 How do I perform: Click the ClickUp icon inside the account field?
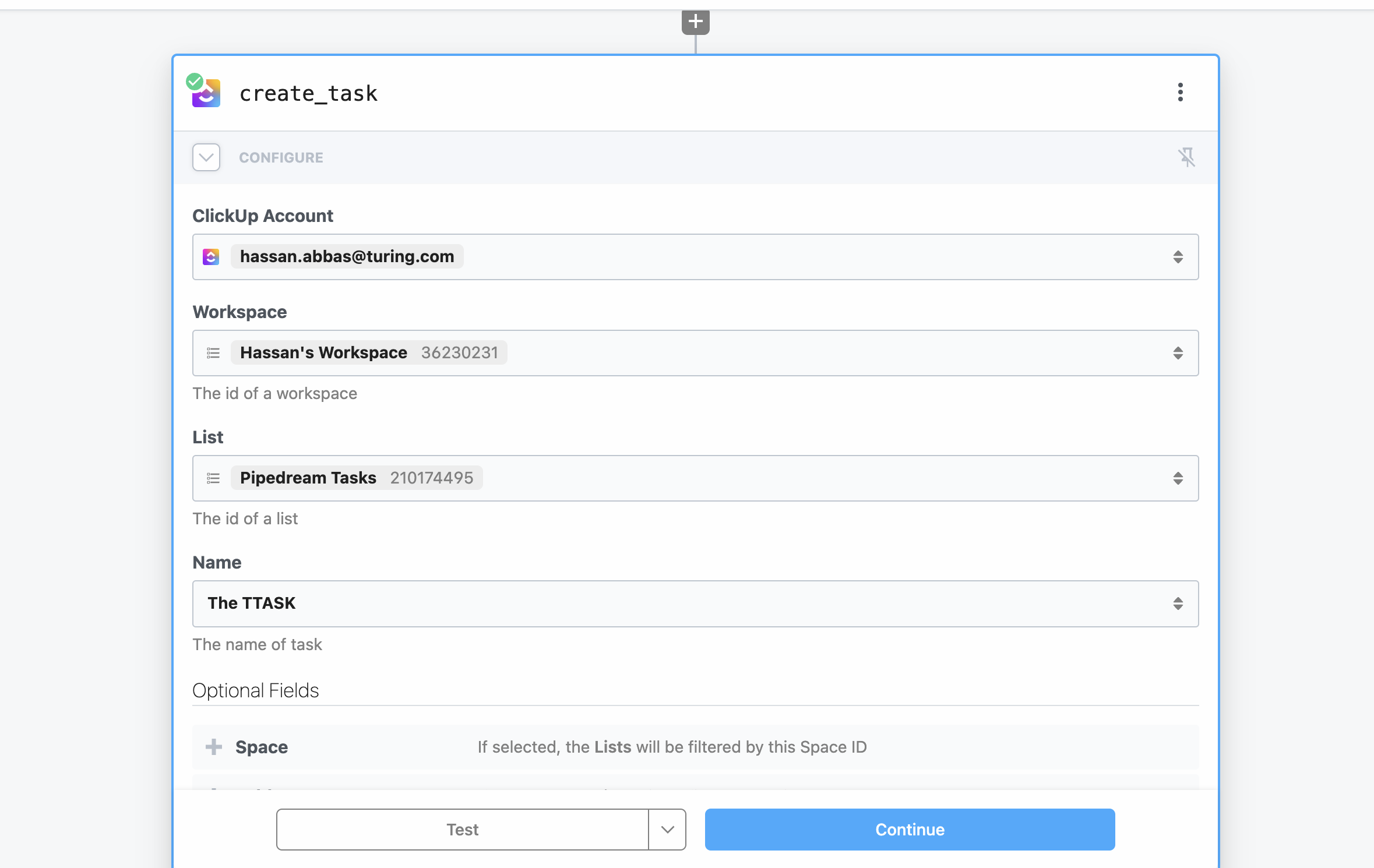[213, 256]
